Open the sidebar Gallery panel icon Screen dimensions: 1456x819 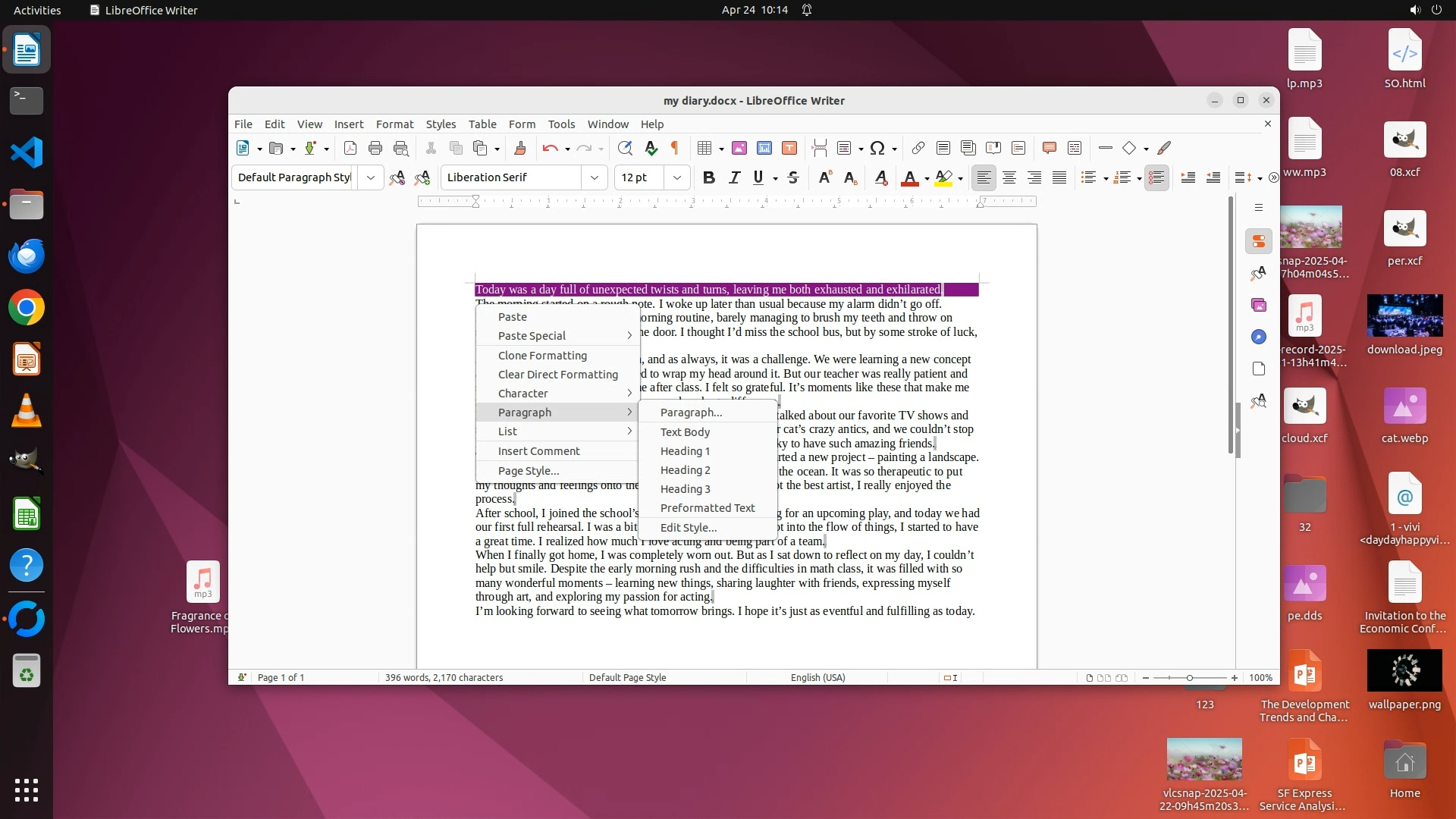1259,305
